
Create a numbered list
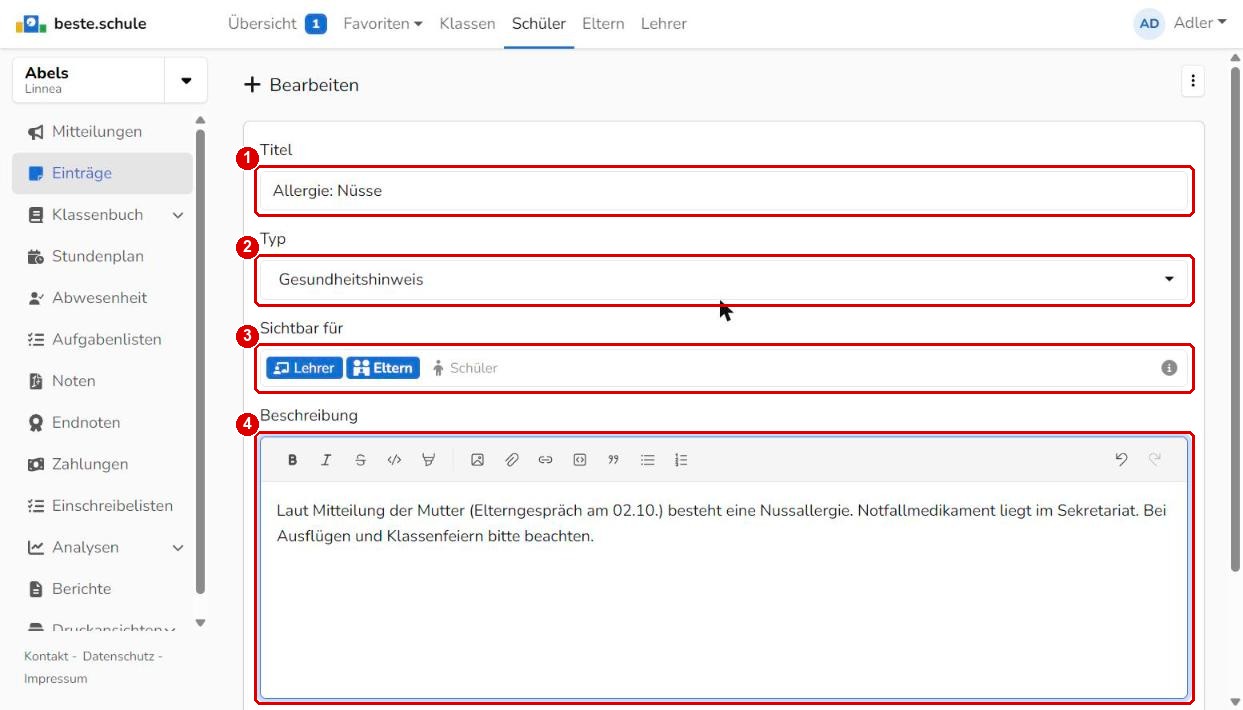tap(681, 460)
